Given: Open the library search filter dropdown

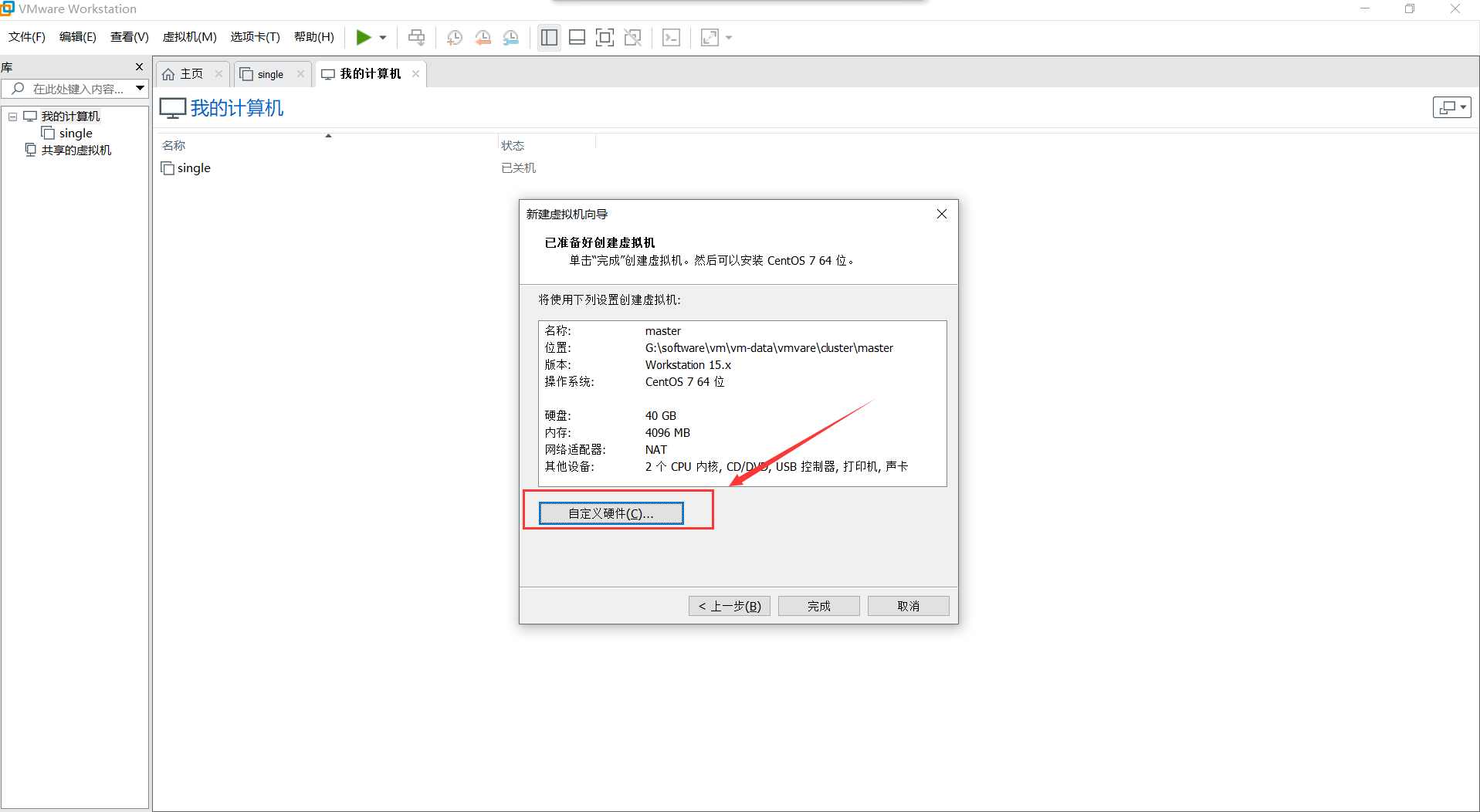Looking at the screenshot, I should [x=140, y=88].
